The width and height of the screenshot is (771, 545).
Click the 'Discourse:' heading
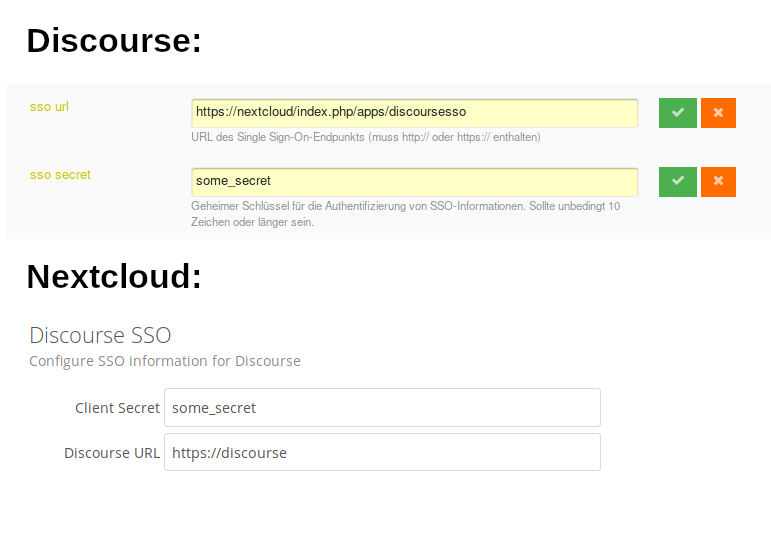114,40
